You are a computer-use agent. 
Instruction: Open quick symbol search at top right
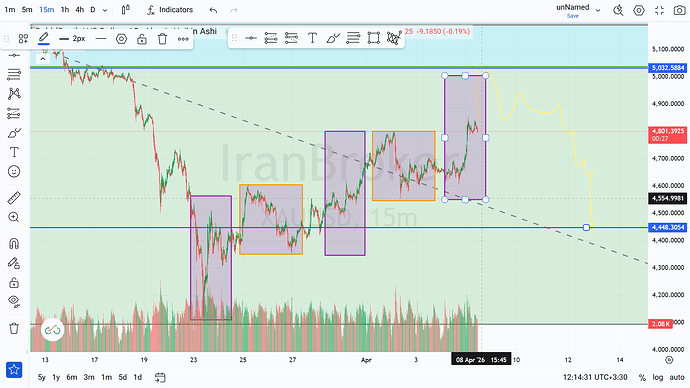[618, 10]
